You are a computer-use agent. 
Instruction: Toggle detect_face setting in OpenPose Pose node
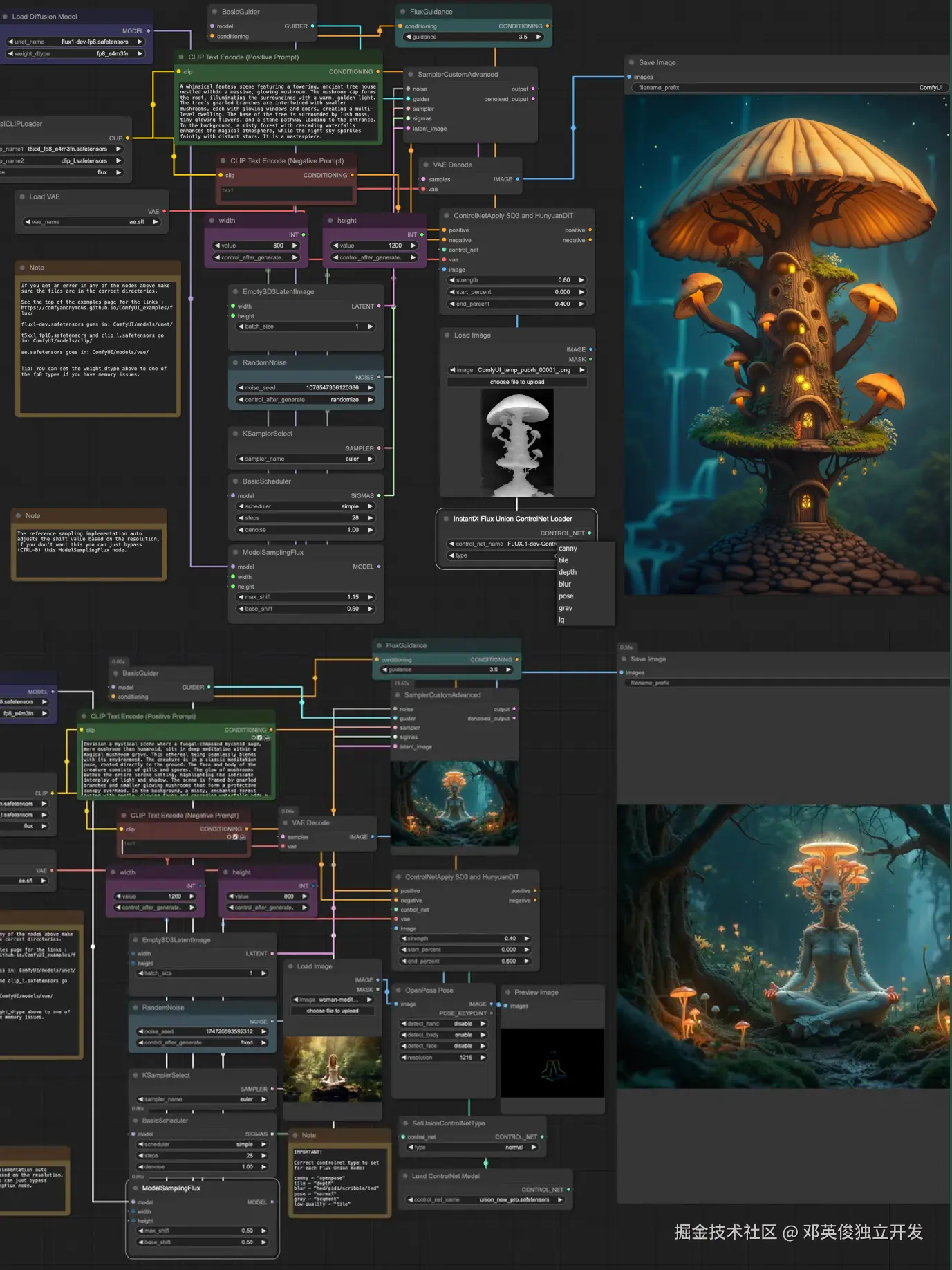coord(443,1046)
